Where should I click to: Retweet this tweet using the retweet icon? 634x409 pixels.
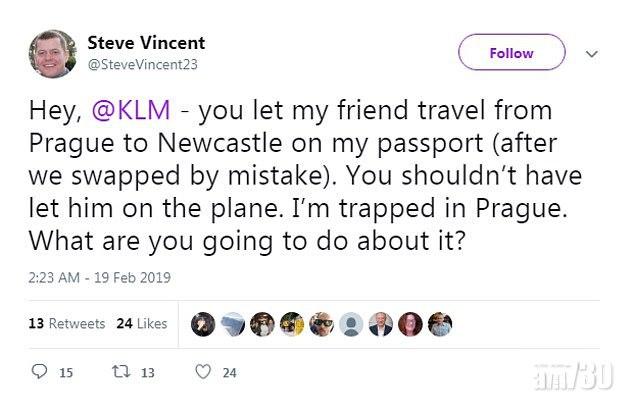(x=118, y=372)
